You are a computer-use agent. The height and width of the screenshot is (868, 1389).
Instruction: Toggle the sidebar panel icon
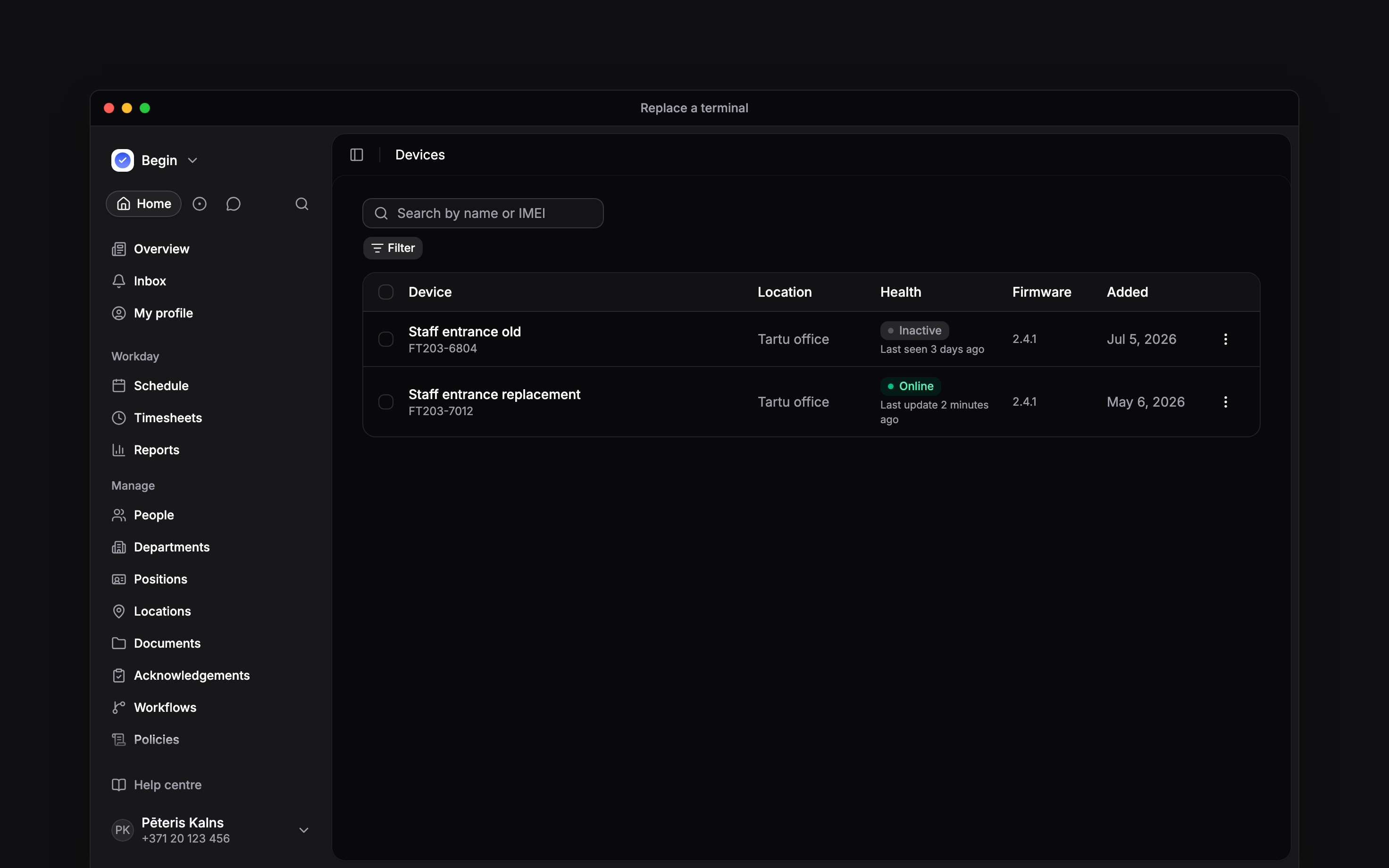coord(356,155)
